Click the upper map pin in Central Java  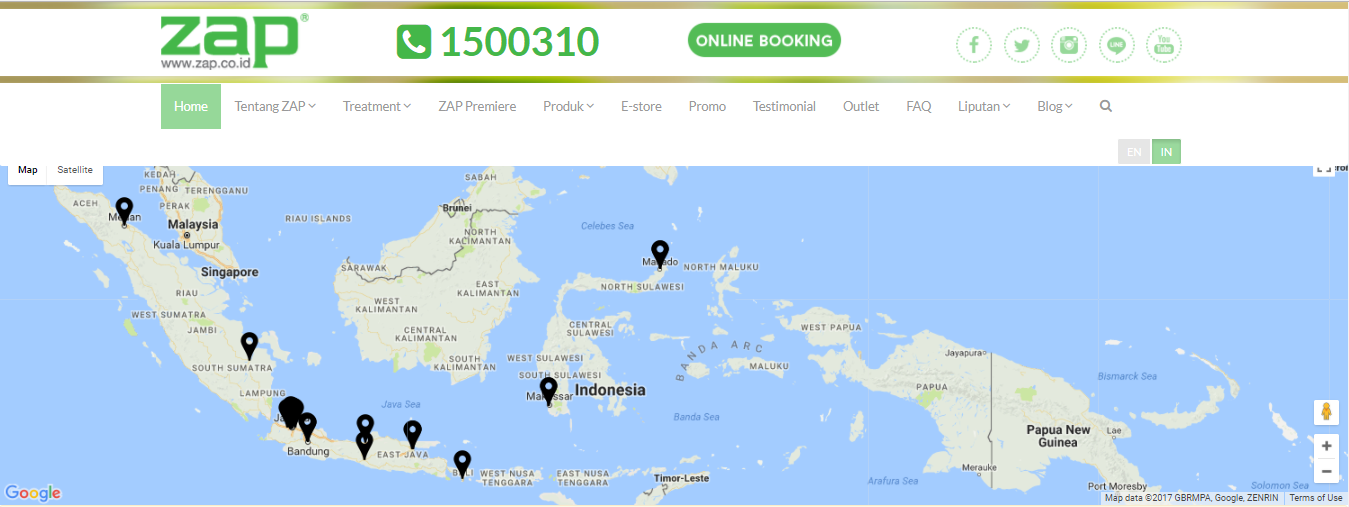pyautogui.click(x=365, y=425)
